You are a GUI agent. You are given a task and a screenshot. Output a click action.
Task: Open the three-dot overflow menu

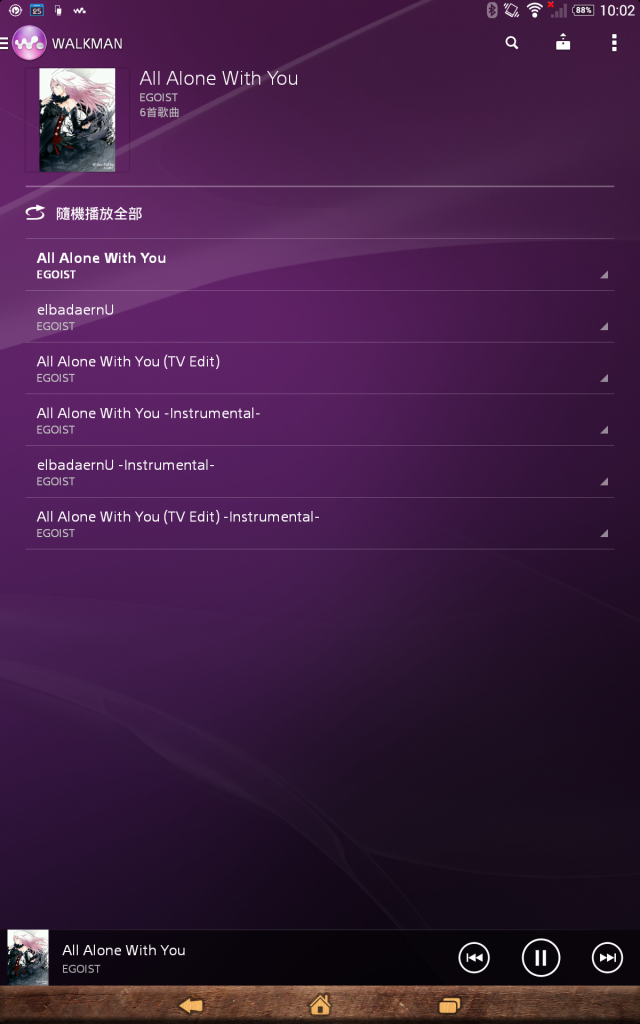[614, 43]
